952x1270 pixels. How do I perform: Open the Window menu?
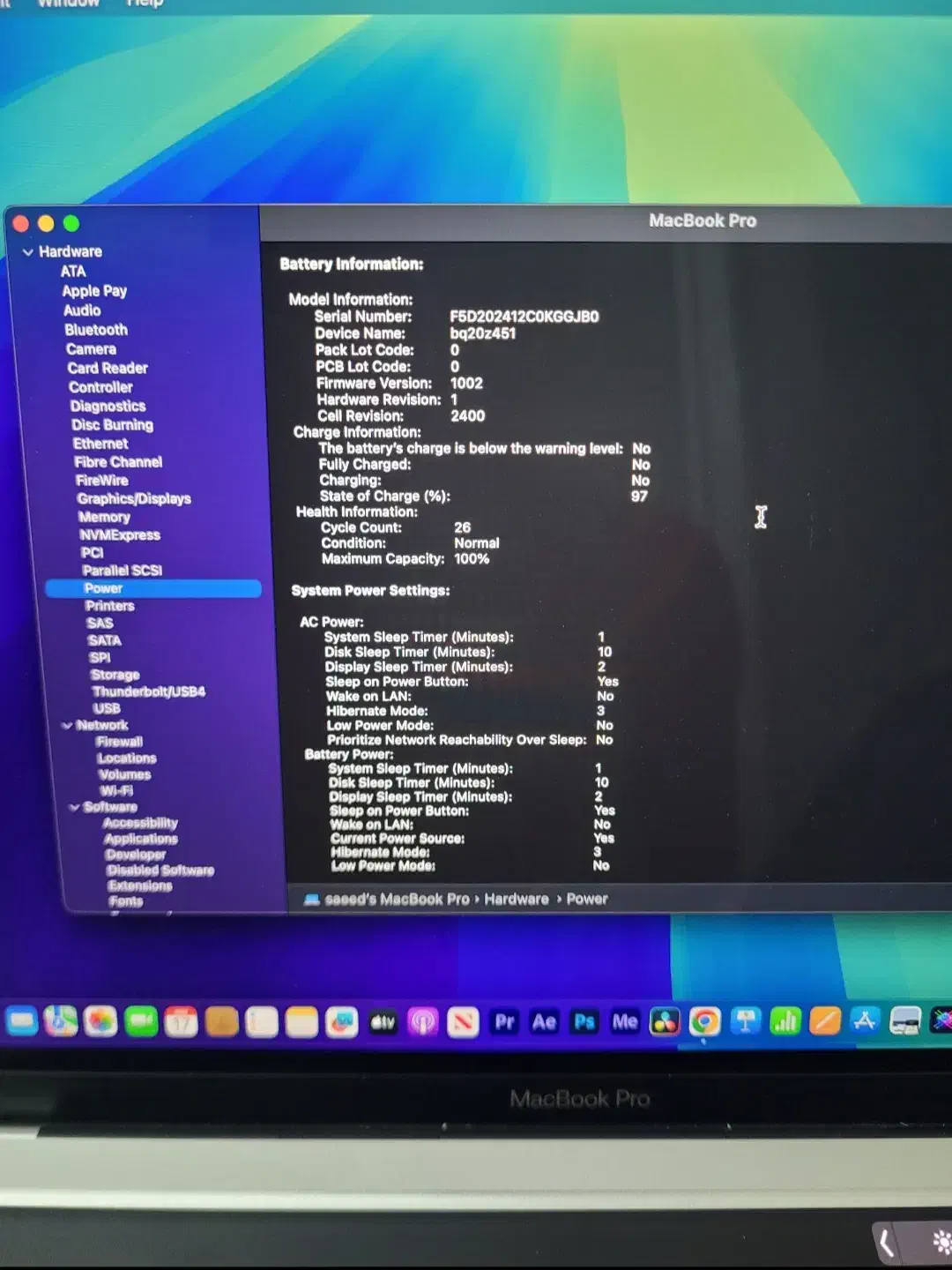69,4
